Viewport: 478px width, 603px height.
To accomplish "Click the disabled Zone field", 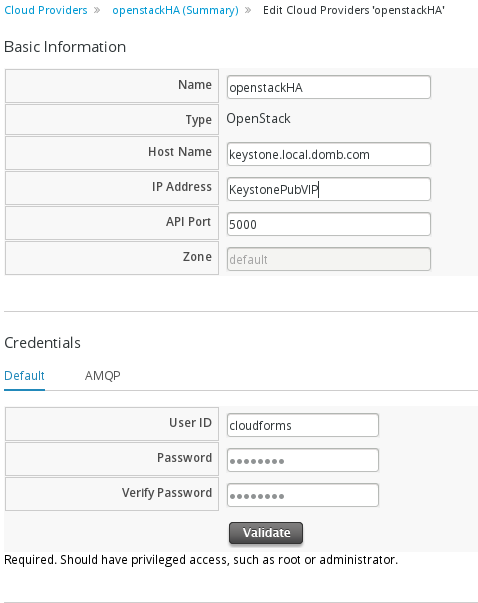I will (328, 259).
